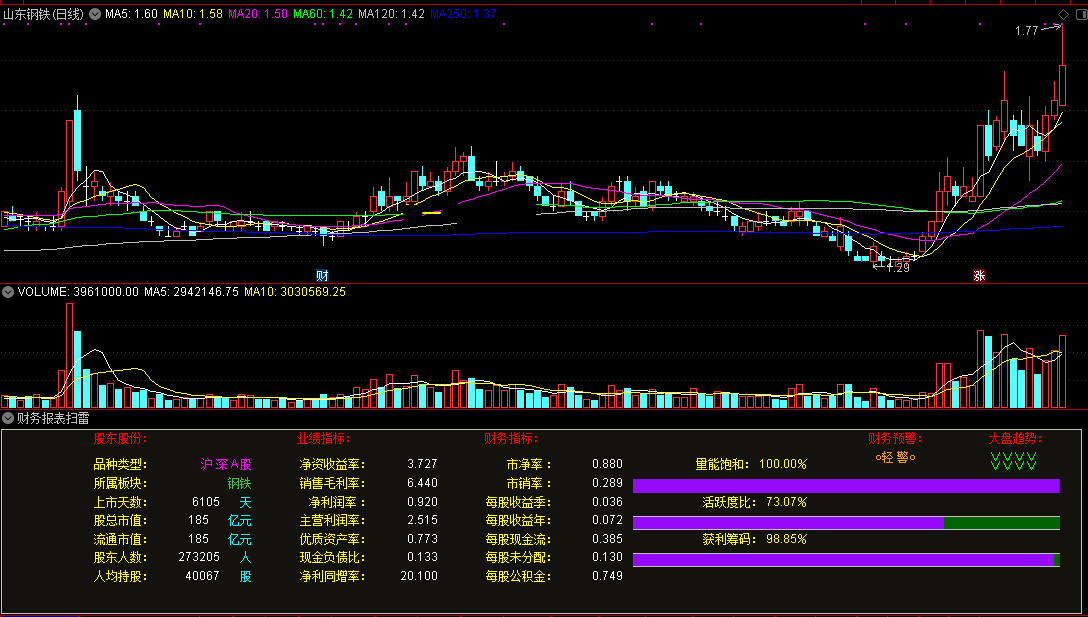
Task: Click the 每股现金流 value 0.385
Action: [607, 539]
